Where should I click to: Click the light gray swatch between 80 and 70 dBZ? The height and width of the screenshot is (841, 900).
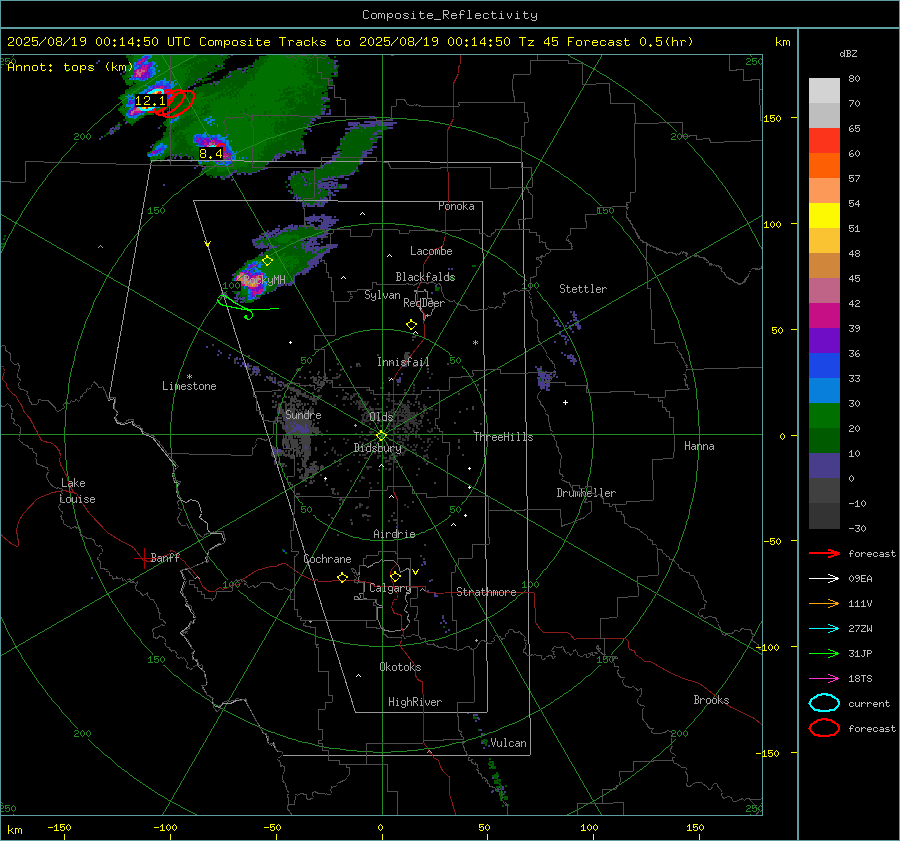(824, 91)
